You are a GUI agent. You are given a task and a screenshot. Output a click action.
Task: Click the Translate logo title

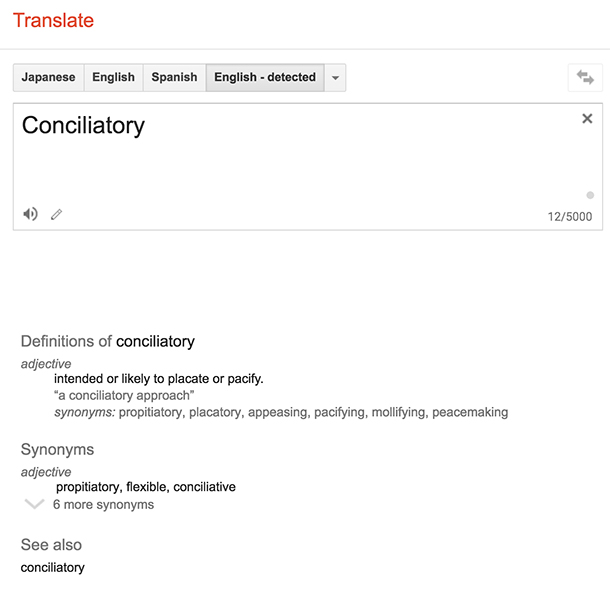53,20
